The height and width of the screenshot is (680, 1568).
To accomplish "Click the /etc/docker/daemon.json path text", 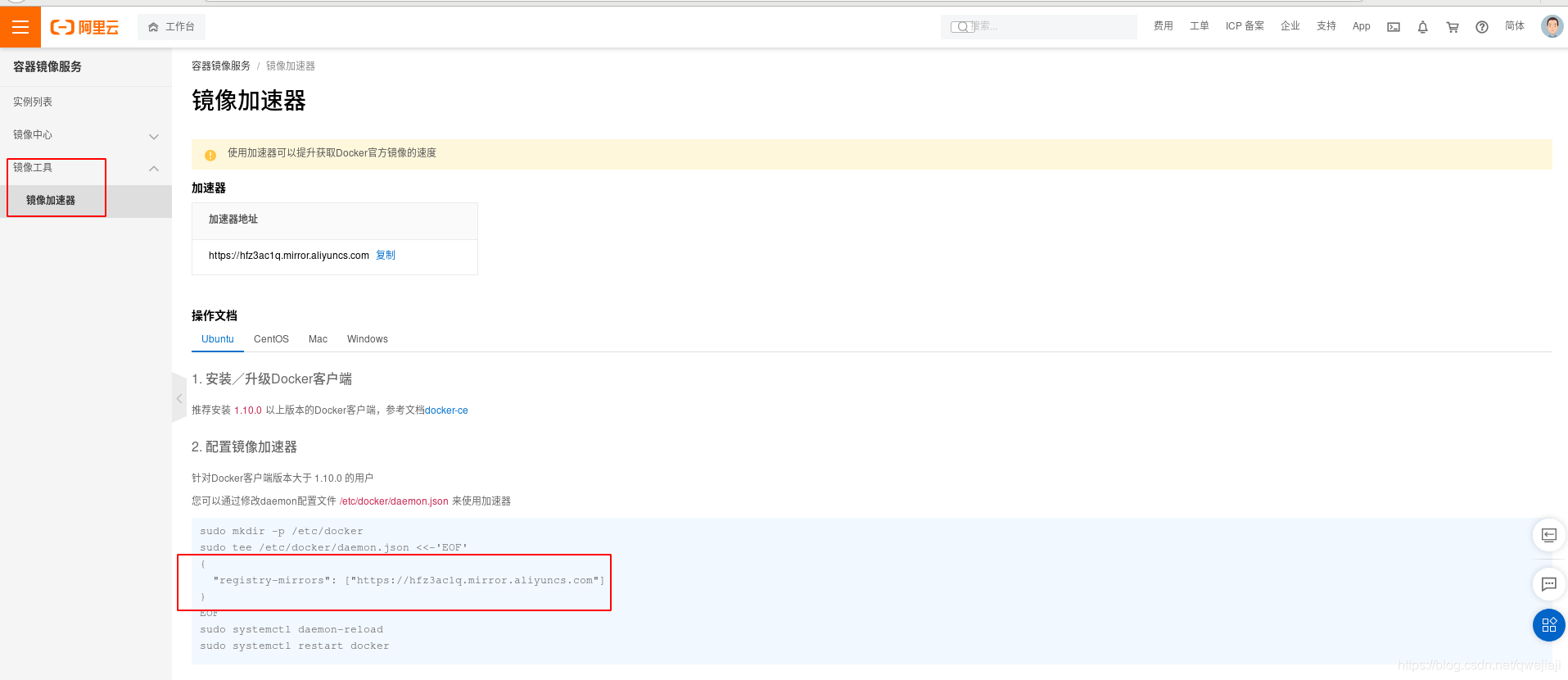I will click(x=394, y=501).
